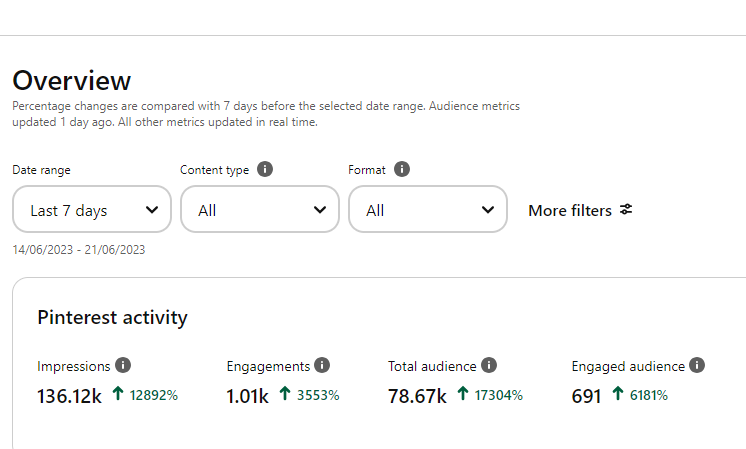Image resolution: width=746 pixels, height=449 pixels.
Task: Open the Format dropdown set to All
Action: [428, 210]
